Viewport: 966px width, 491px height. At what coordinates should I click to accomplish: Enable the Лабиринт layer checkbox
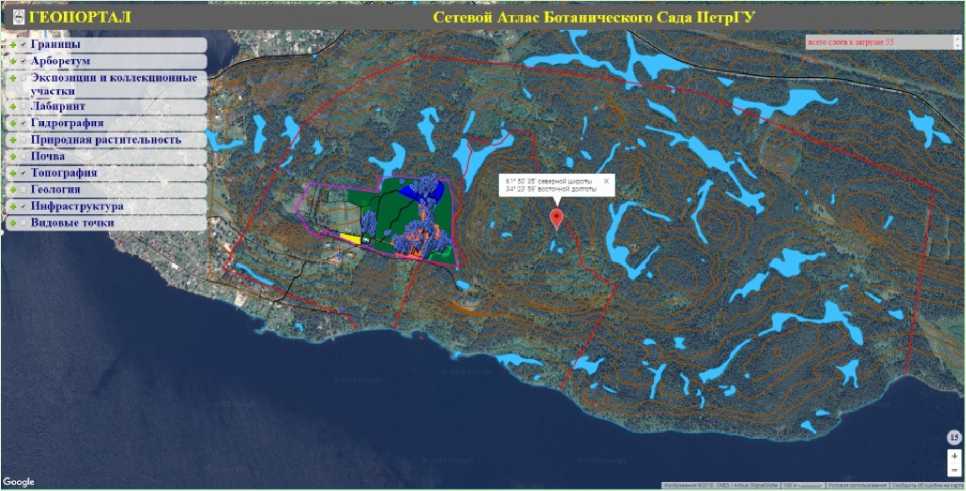(x=23, y=107)
